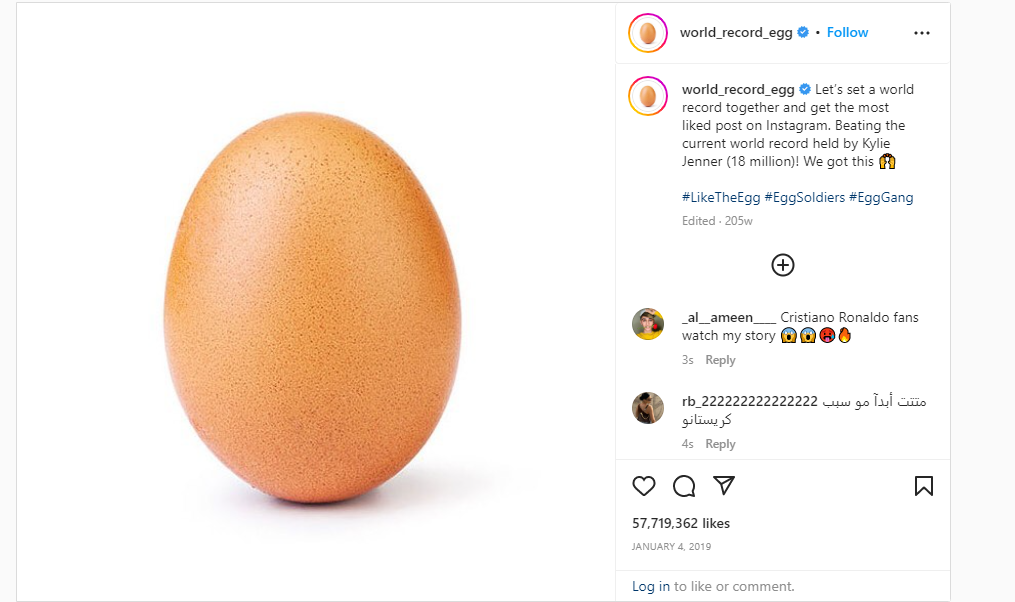View the 57,719,362 likes list

681,523
